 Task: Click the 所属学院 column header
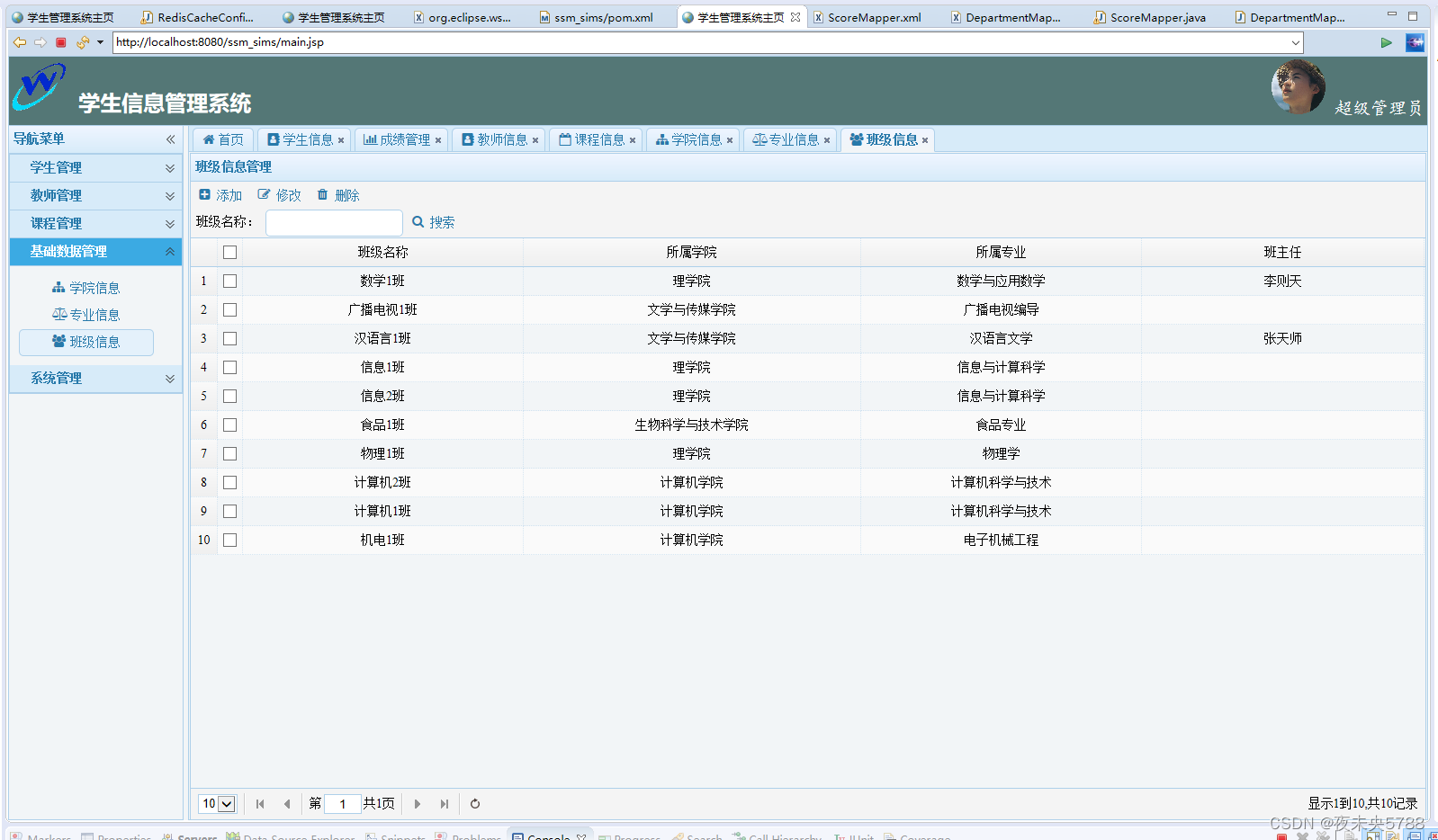tap(691, 253)
